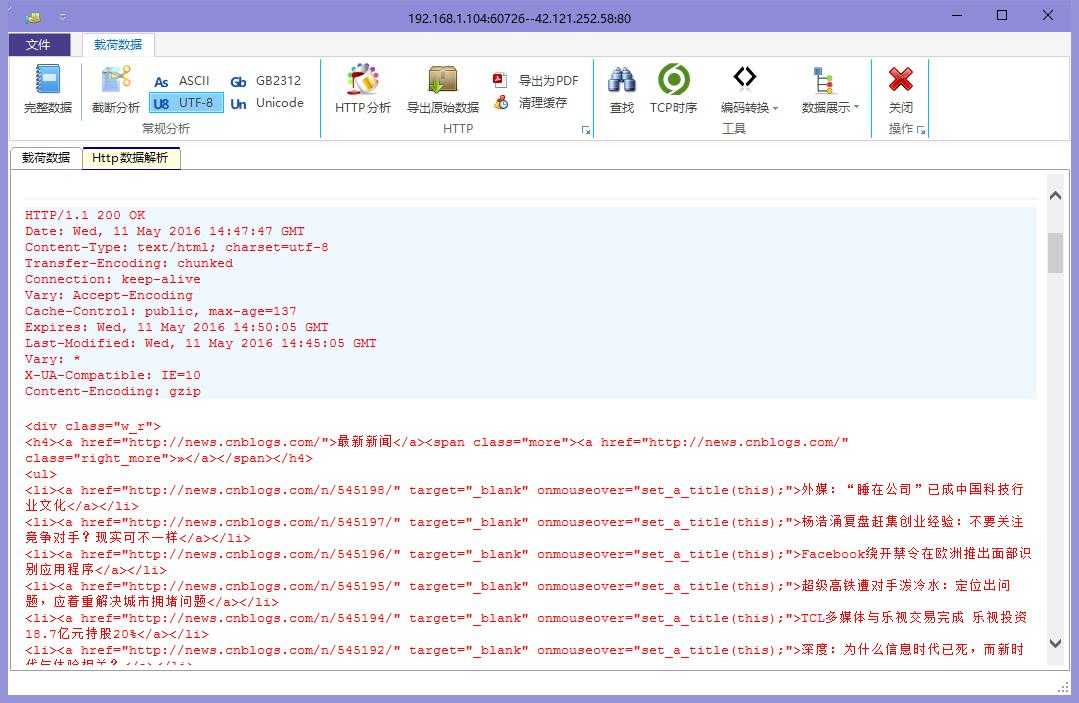The width and height of the screenshot is (1079, 703).
Task: Click the '<div class="w_r">' line
Action: click(x=93, y=426)
